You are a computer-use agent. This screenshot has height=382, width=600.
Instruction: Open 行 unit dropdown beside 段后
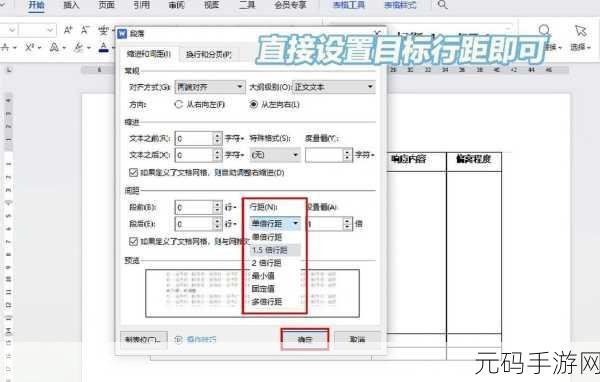pyautogui.click(x=231, y=224)
